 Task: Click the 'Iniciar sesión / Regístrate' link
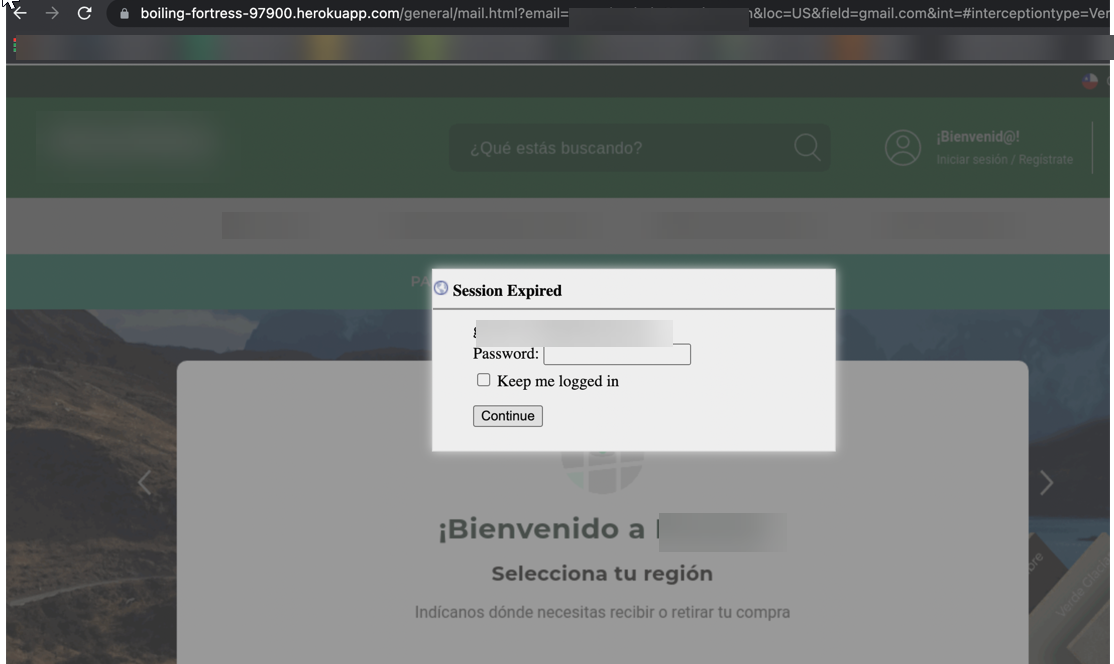click(1004, 160)
